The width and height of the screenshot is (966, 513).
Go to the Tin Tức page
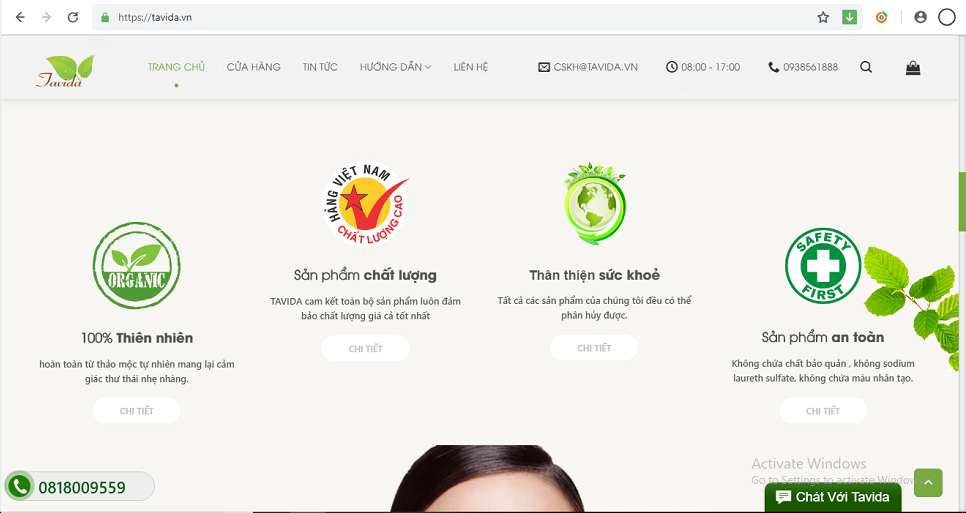[x=320, y=67]
